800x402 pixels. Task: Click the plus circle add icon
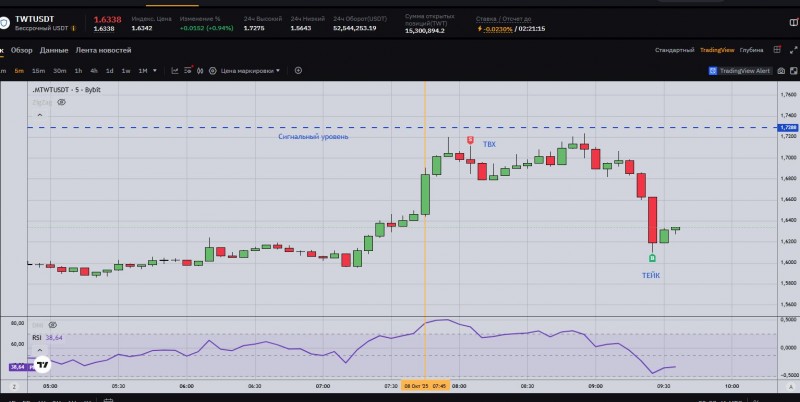click(x=298, y=70)
